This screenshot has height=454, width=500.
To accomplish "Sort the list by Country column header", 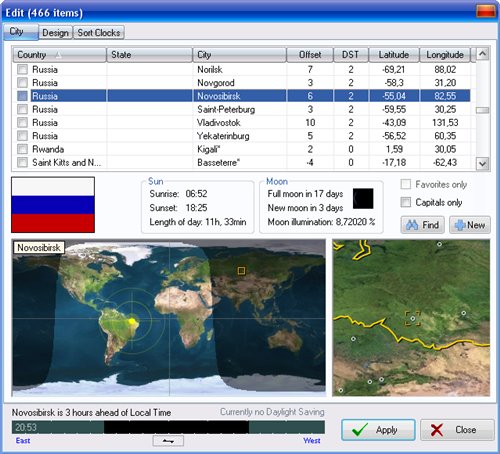I will click(59, 55).
